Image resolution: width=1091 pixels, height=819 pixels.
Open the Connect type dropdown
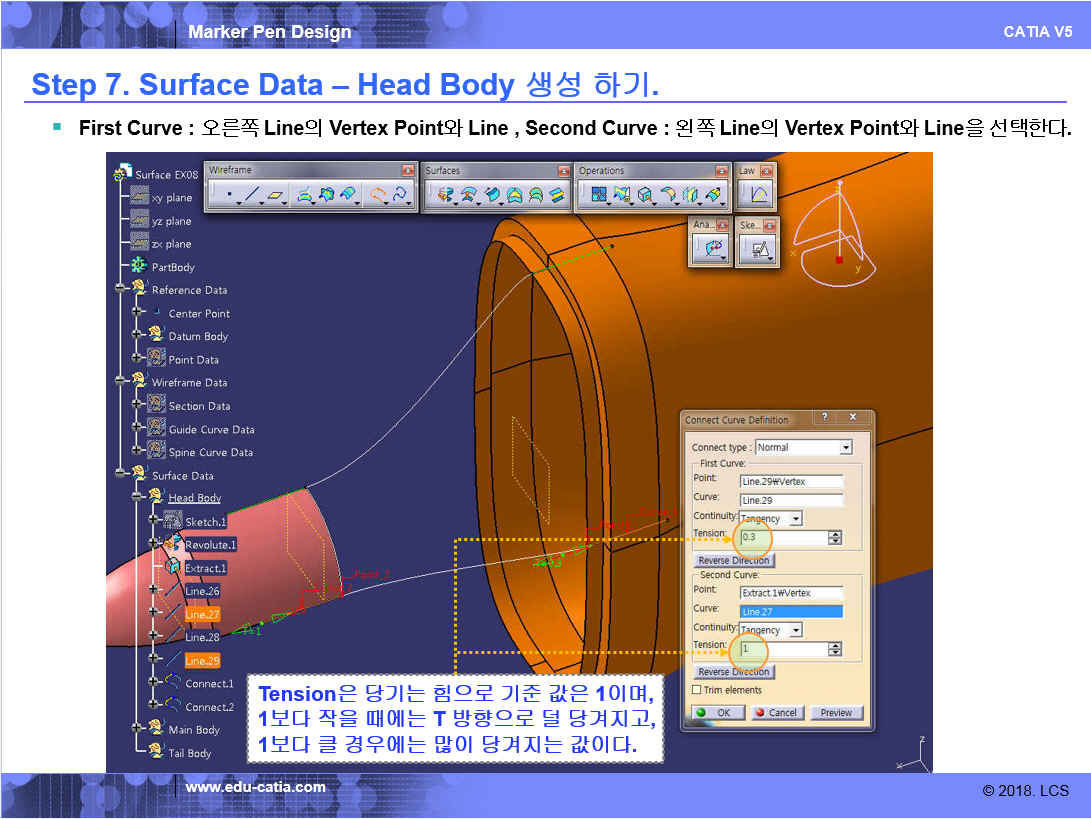[846, 447]
